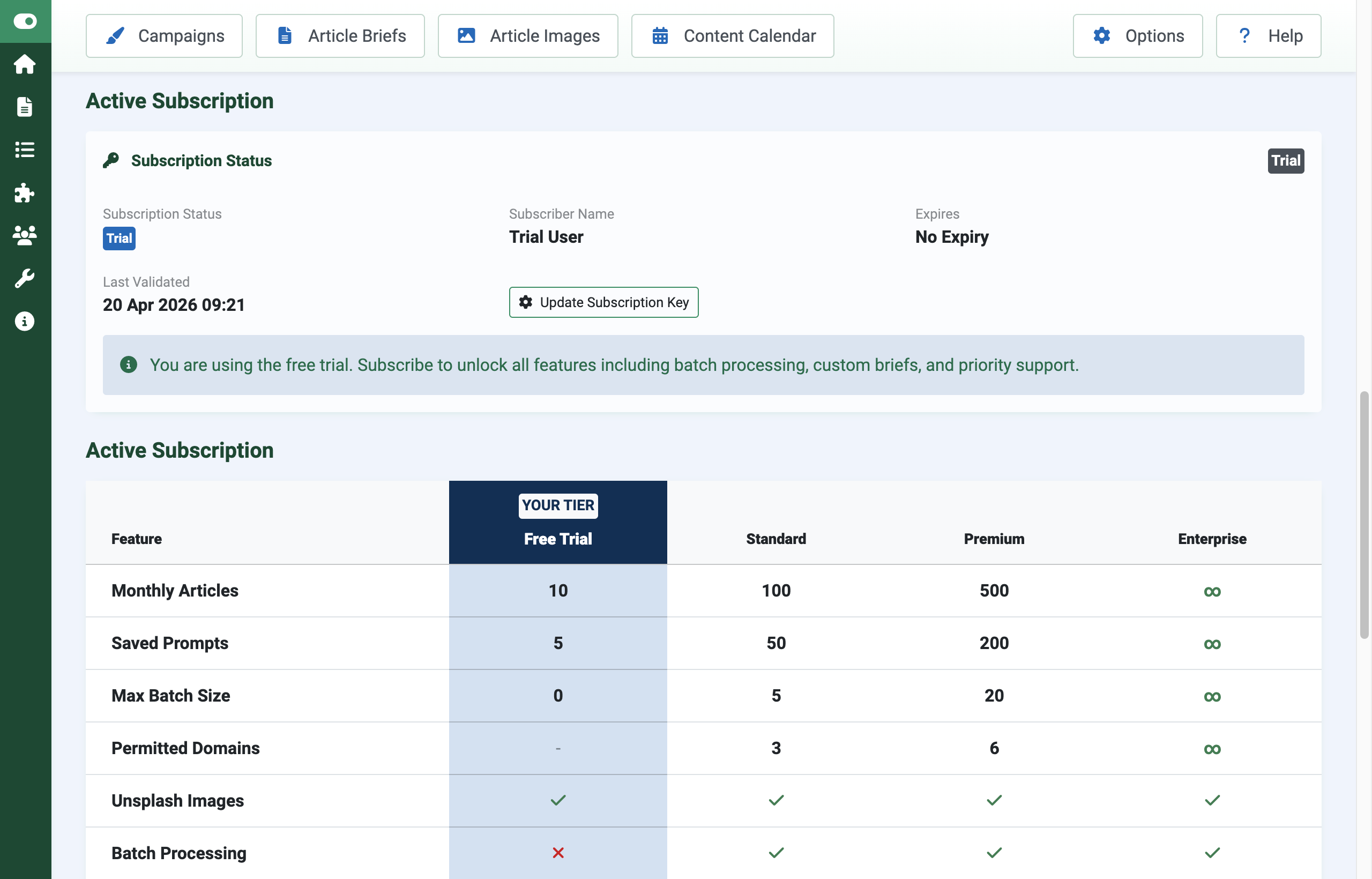Click the toggle logo at the top of sidebar
The width and height of the screenshot is (1372, 879).
[25, 21]
